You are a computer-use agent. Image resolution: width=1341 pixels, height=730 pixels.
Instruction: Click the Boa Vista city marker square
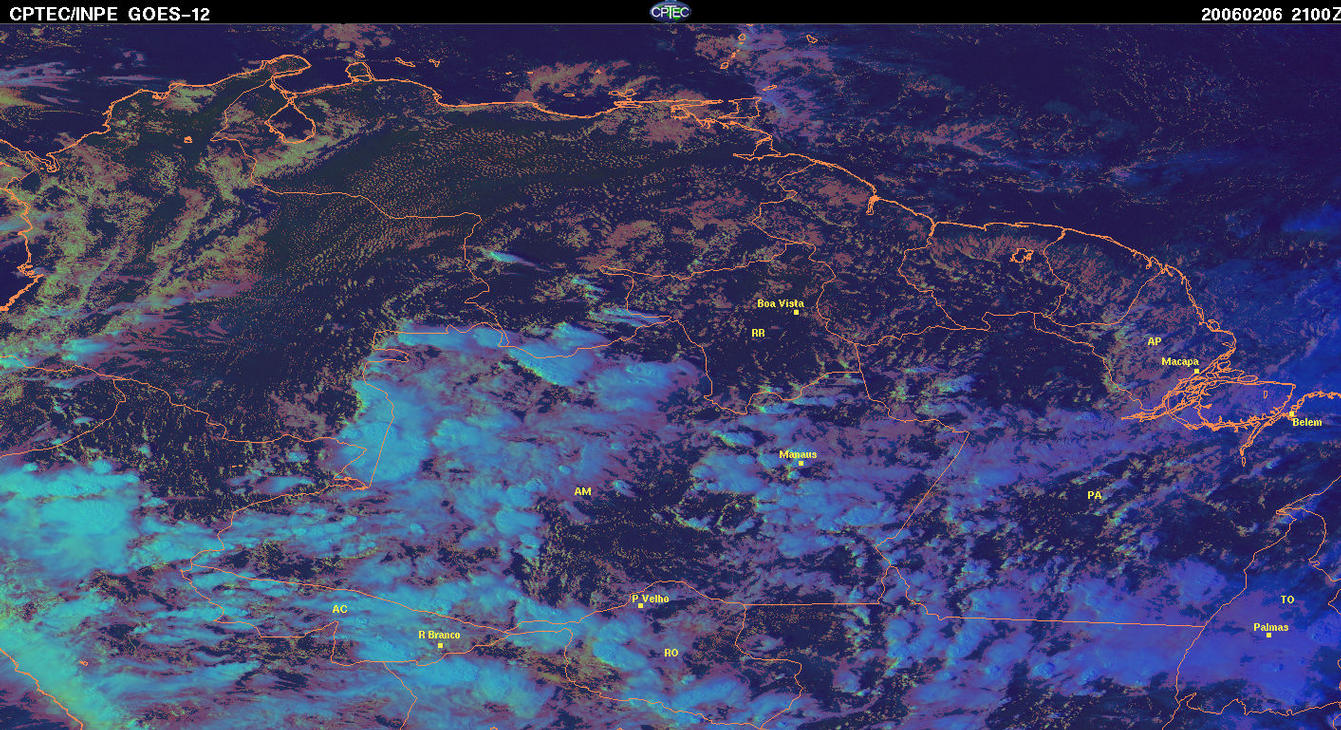coord(796,312)
